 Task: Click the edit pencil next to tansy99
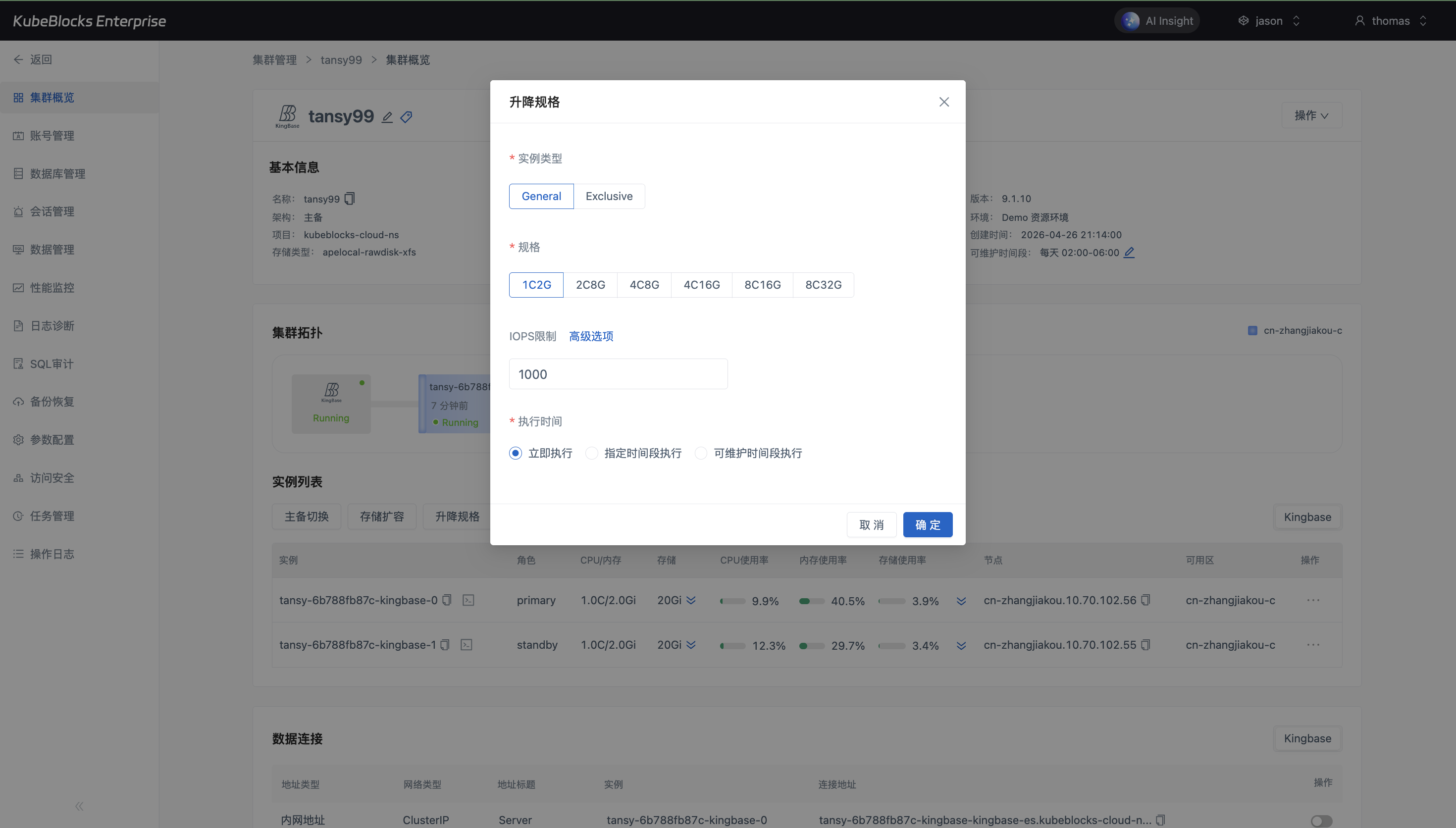click(387, 117)
